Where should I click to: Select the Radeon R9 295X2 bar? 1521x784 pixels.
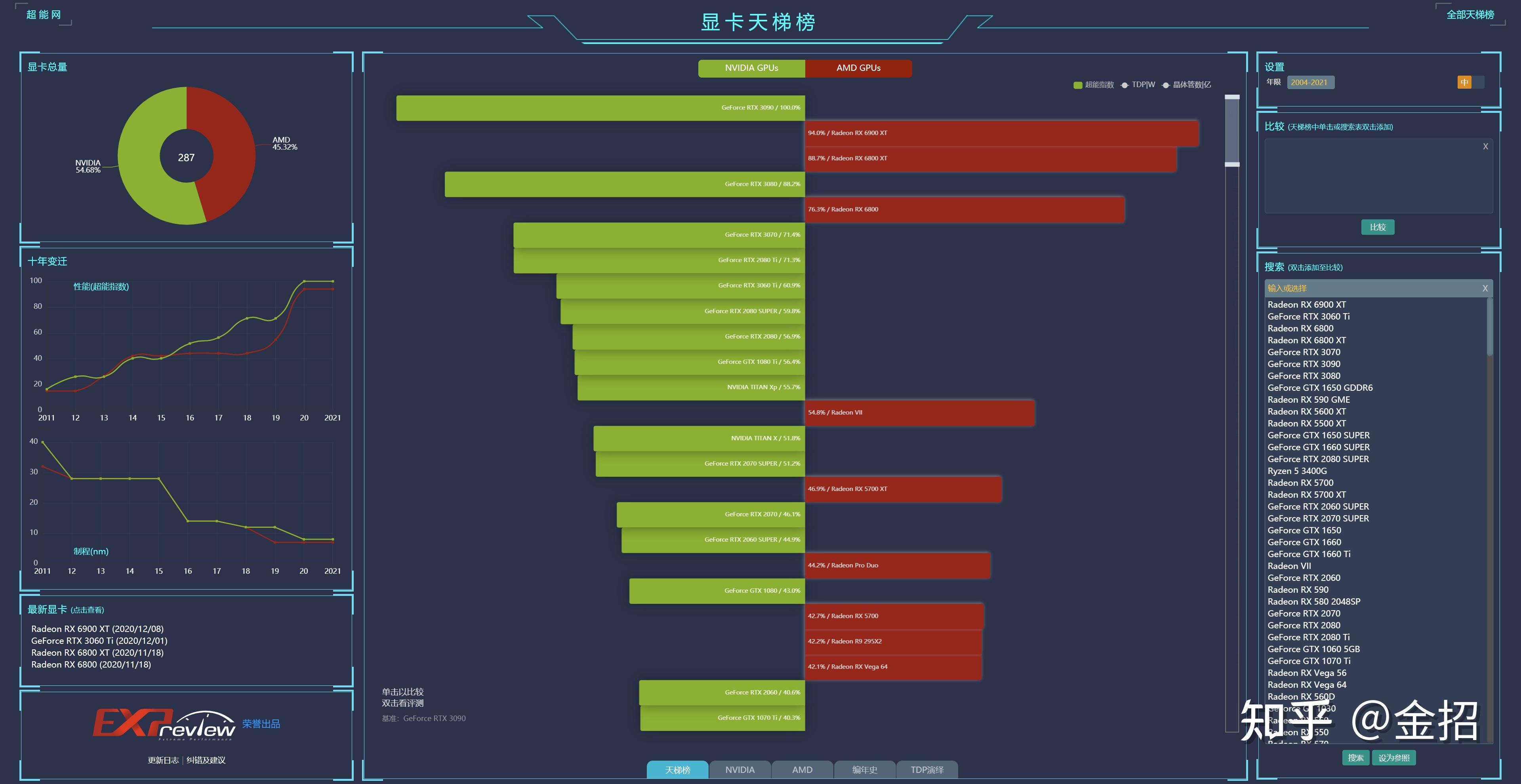point(893,642)
